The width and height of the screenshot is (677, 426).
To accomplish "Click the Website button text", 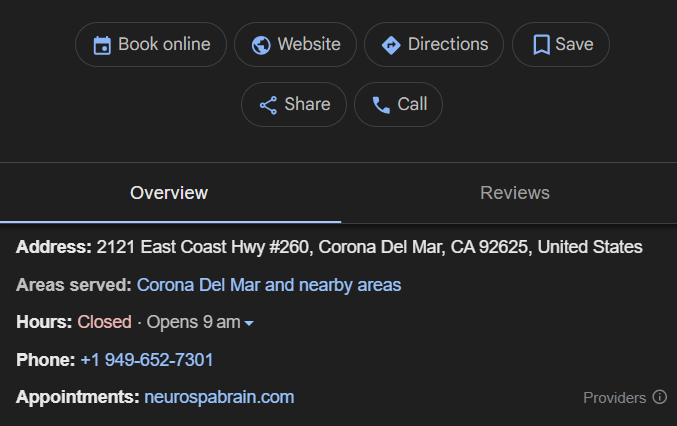I will pyautogui.click(x=309, y=44).
